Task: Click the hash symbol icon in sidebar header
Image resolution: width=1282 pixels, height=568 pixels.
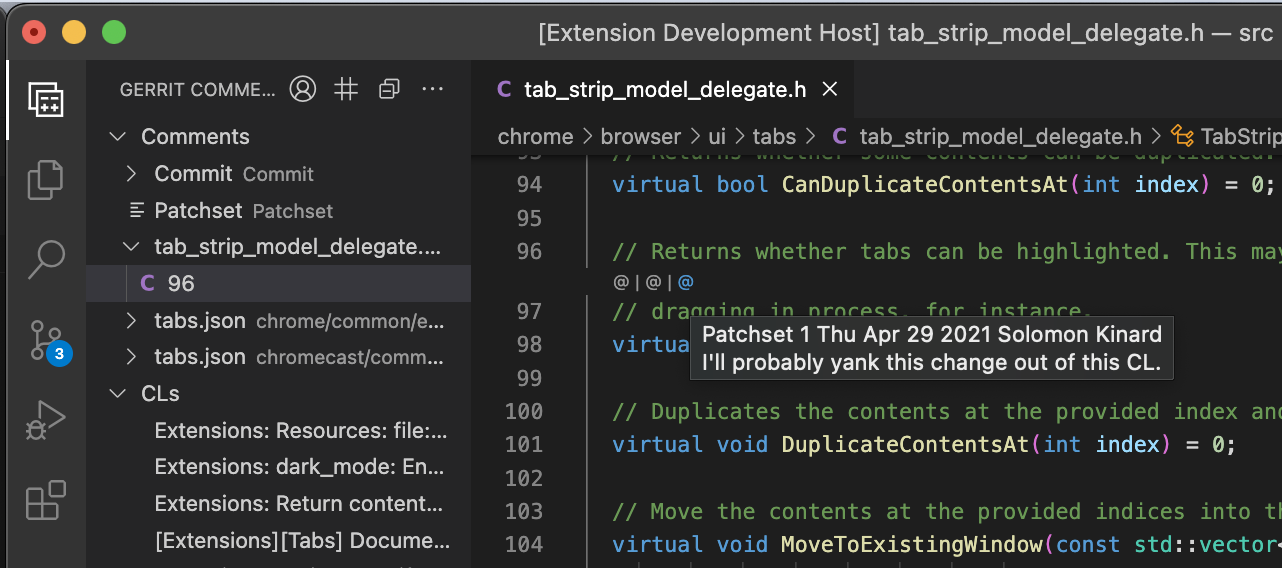Action: (x=346, y=90)
